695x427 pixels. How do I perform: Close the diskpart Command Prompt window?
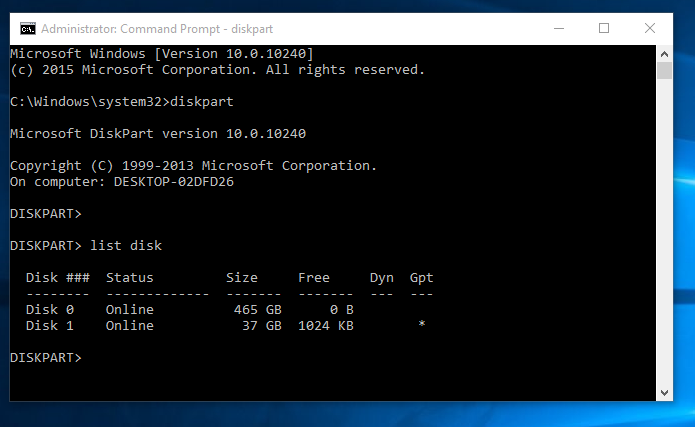click(650, 28)
